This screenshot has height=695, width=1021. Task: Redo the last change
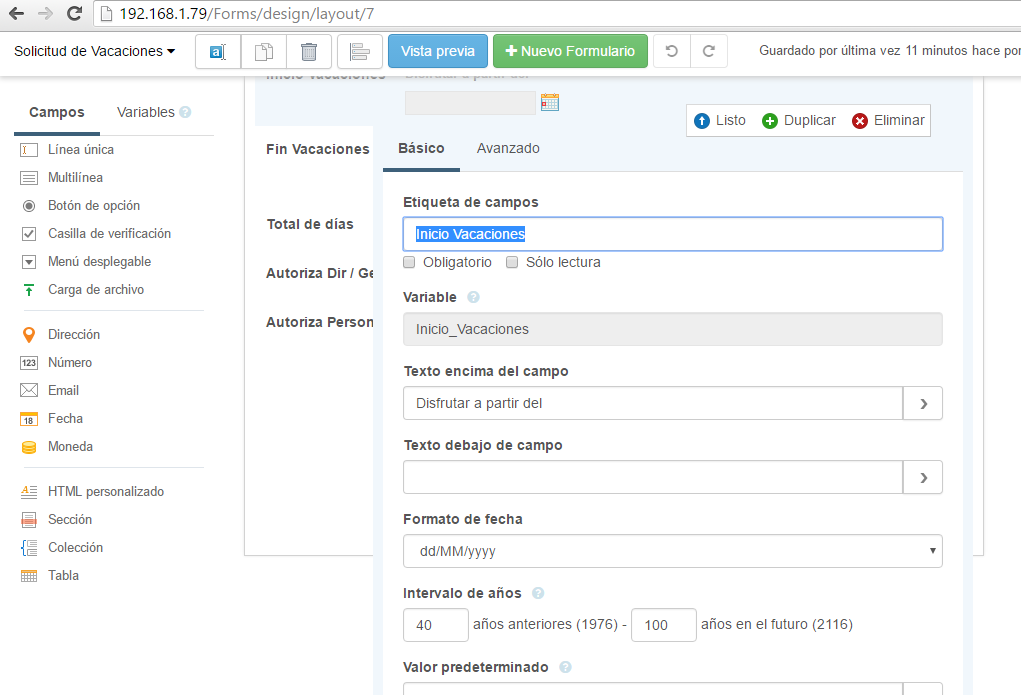tap(709, 51)
